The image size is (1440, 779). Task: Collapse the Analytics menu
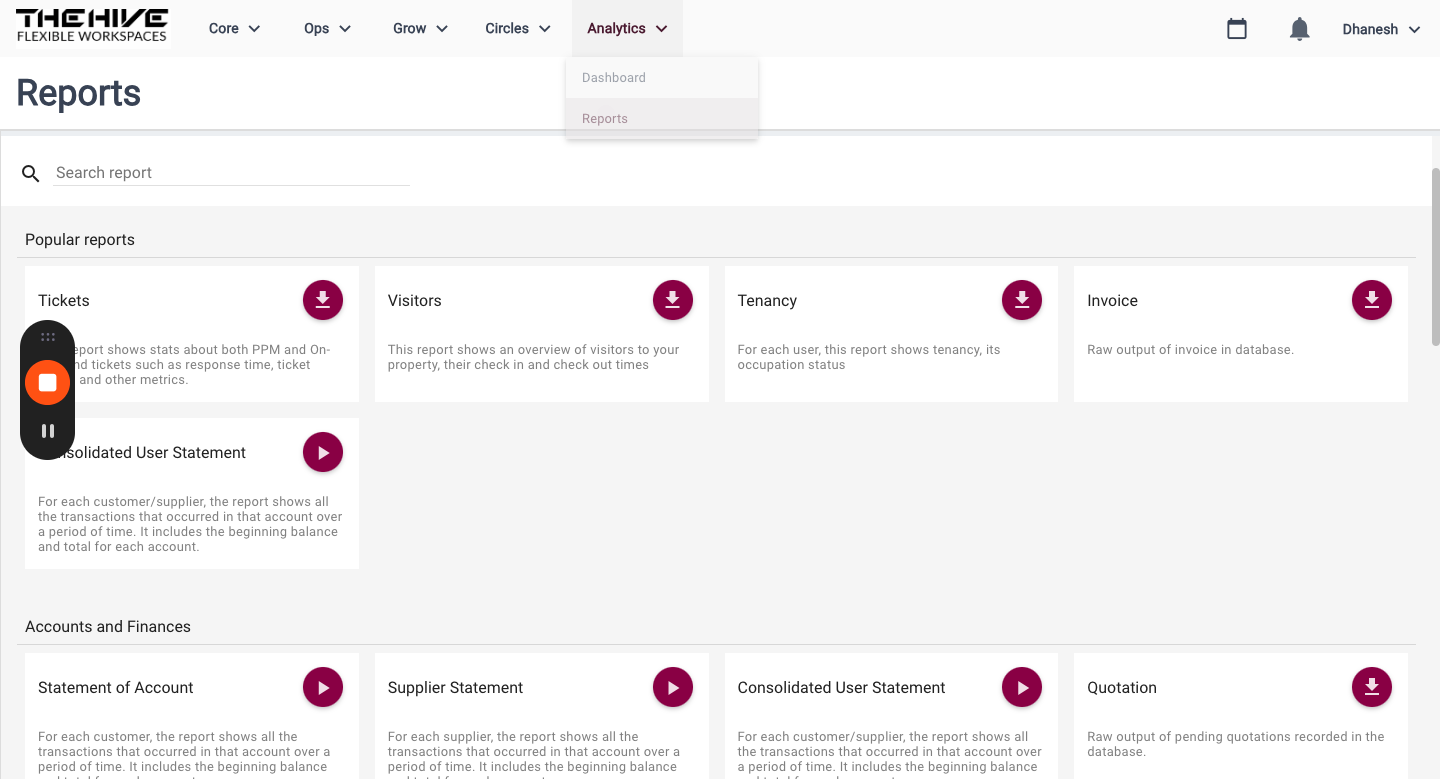627,29
